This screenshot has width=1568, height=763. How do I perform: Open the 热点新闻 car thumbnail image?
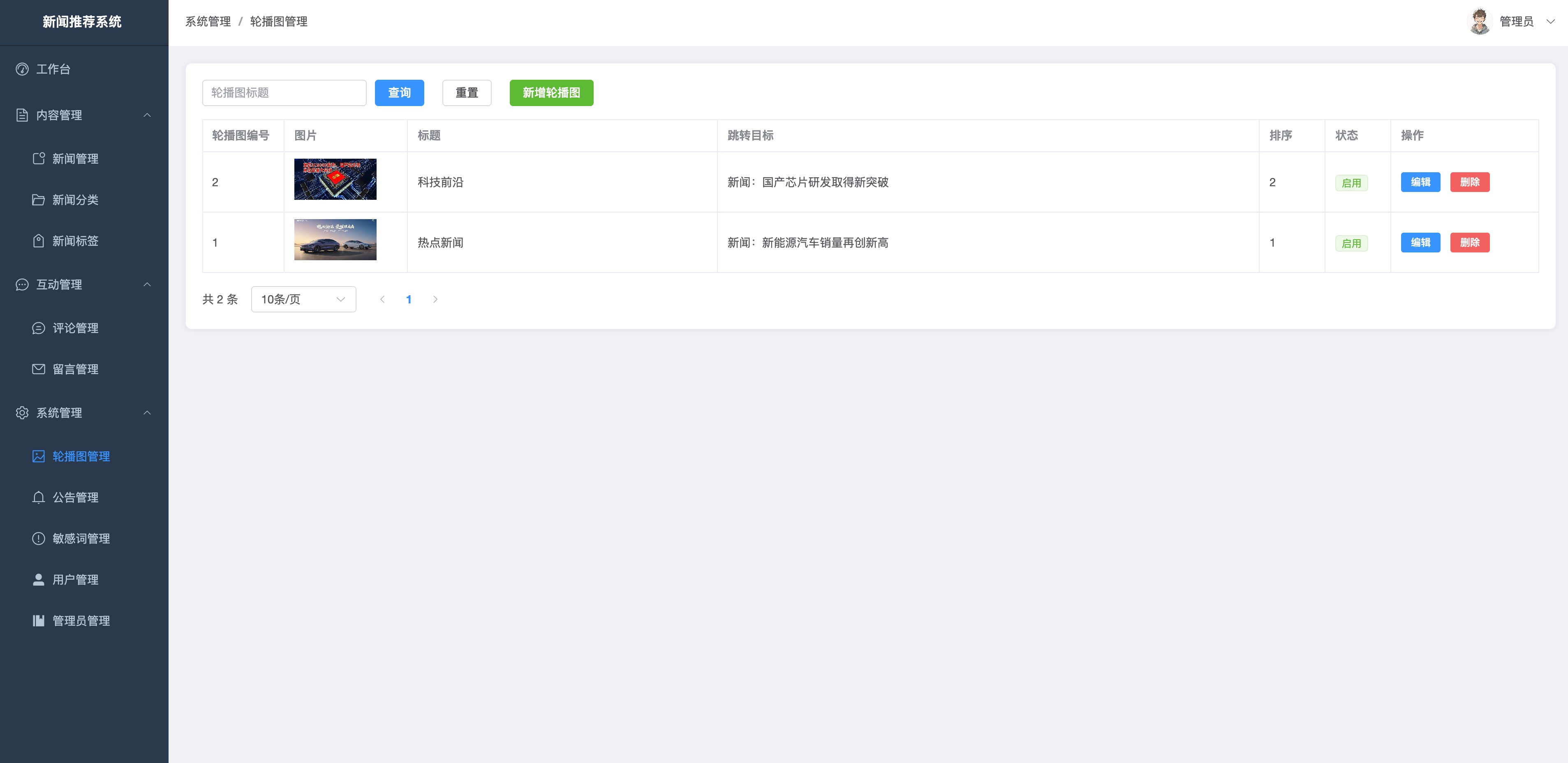[335, 240]
